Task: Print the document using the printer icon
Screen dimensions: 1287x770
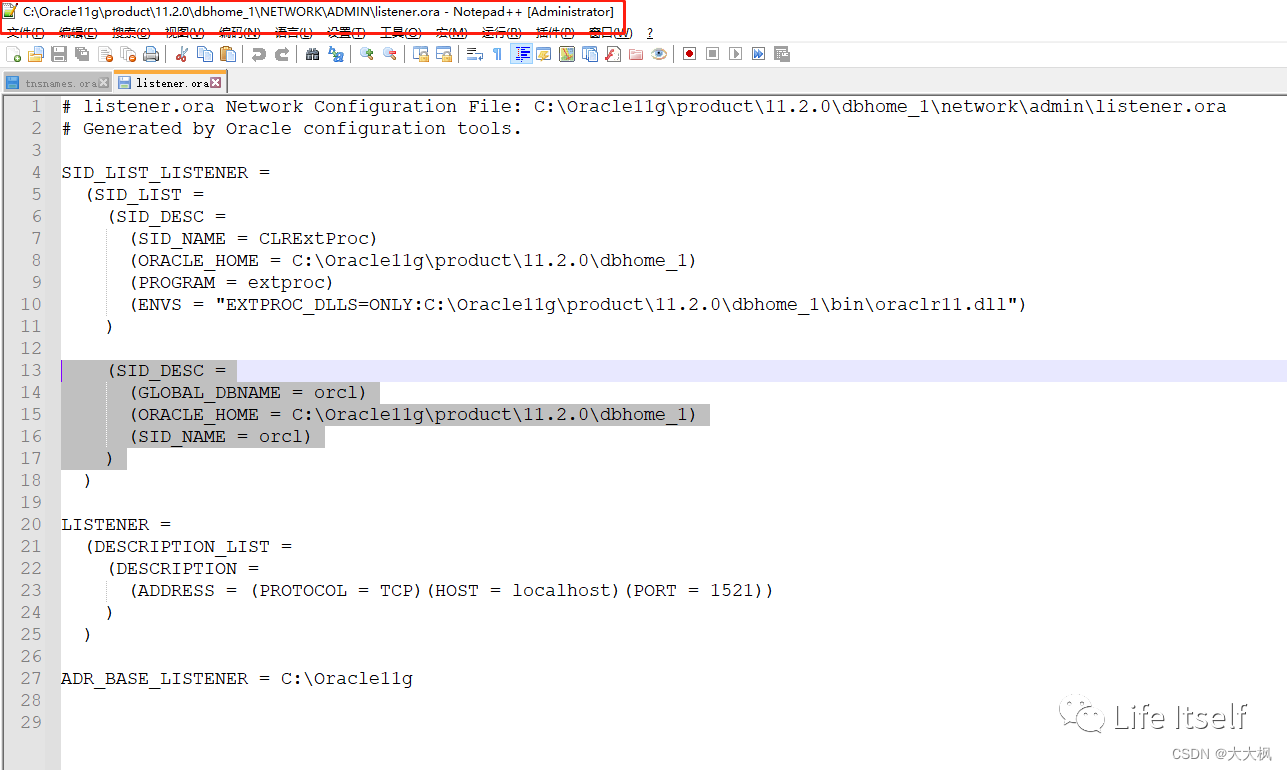Action: pyautogui.click(x=151, y=54)
